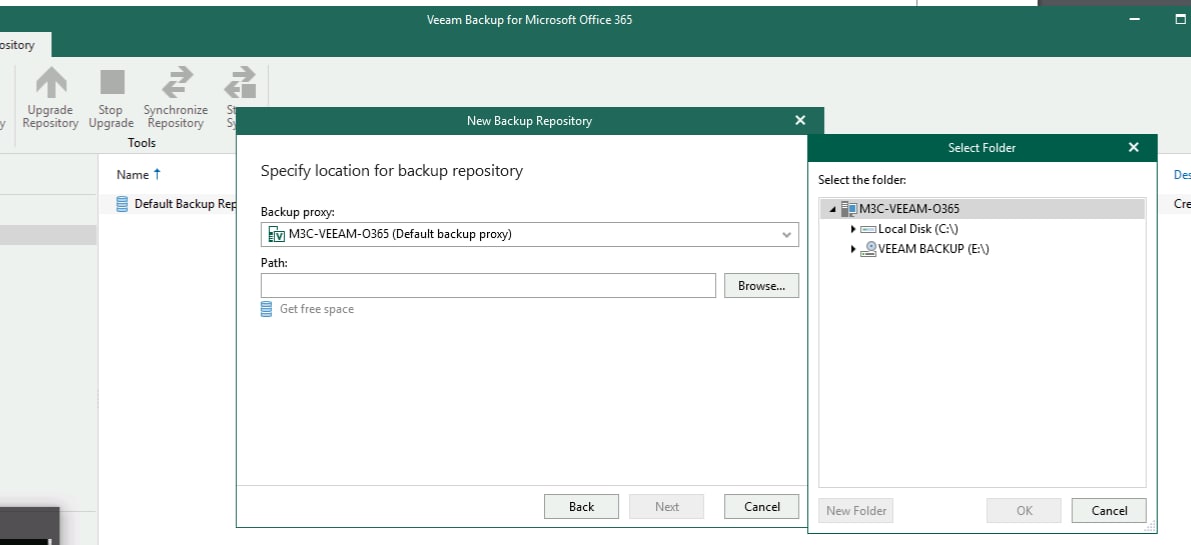This screenshot has width=1191, height=545.
Task: Click the Local Disk (C:\) drive icon
Action: point(868,229)
